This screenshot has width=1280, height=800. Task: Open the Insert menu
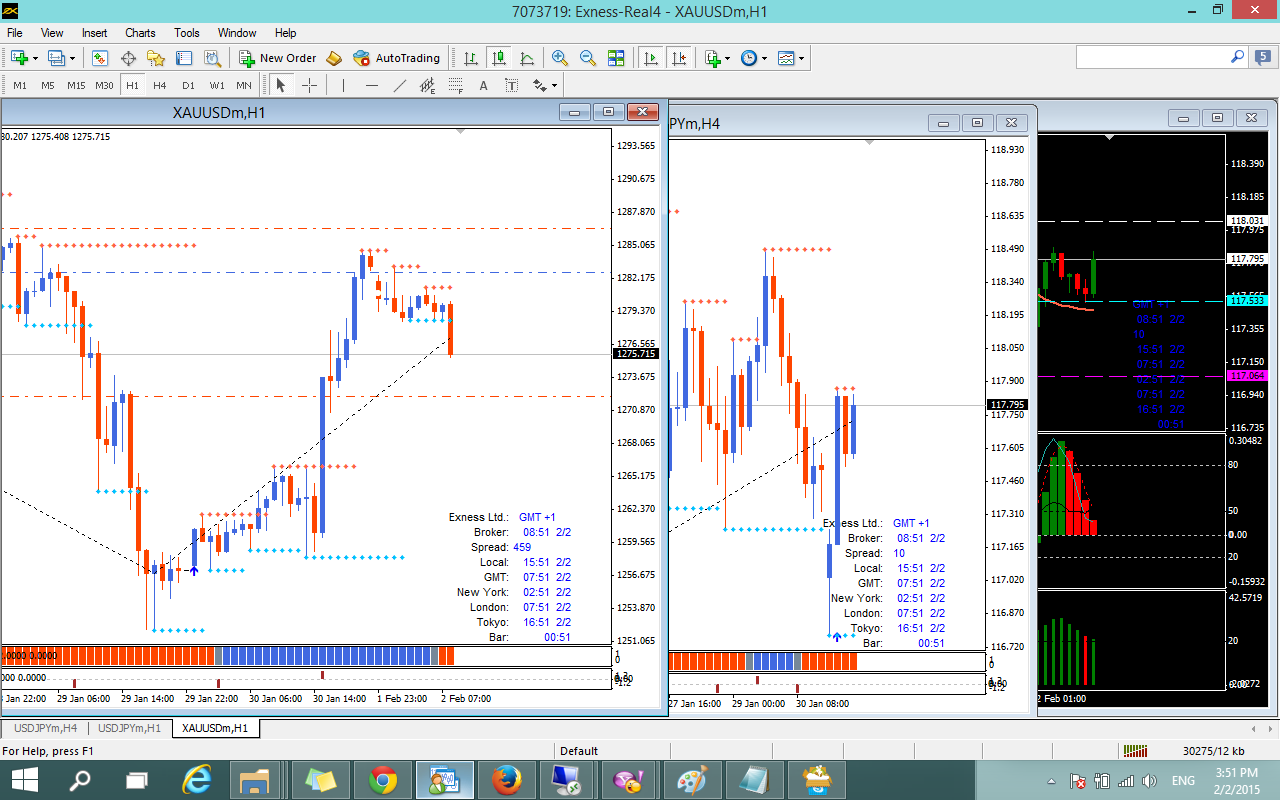click(94, 33)
